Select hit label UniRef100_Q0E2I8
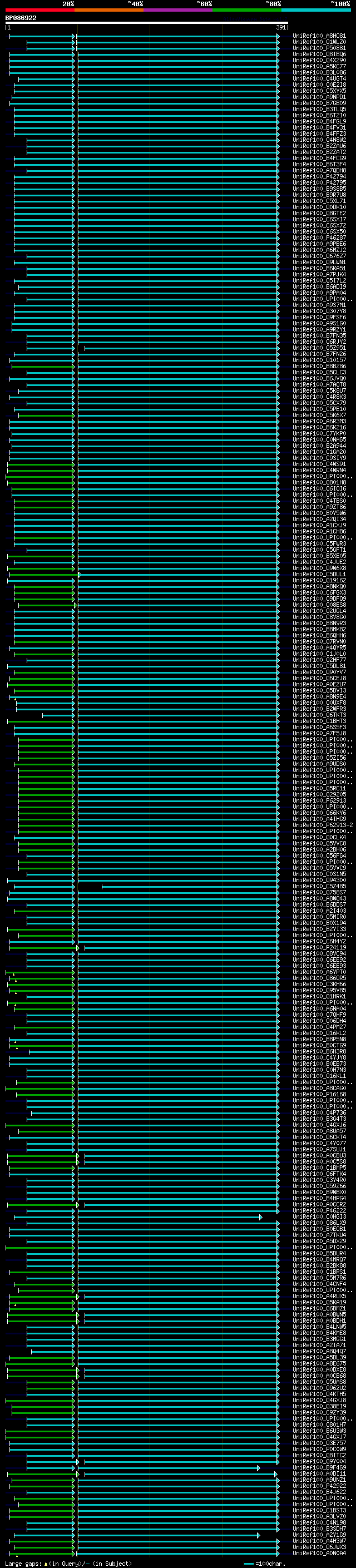Viewport: 356px width, 1568px height. pyautogui.click(x=319, y=85)
